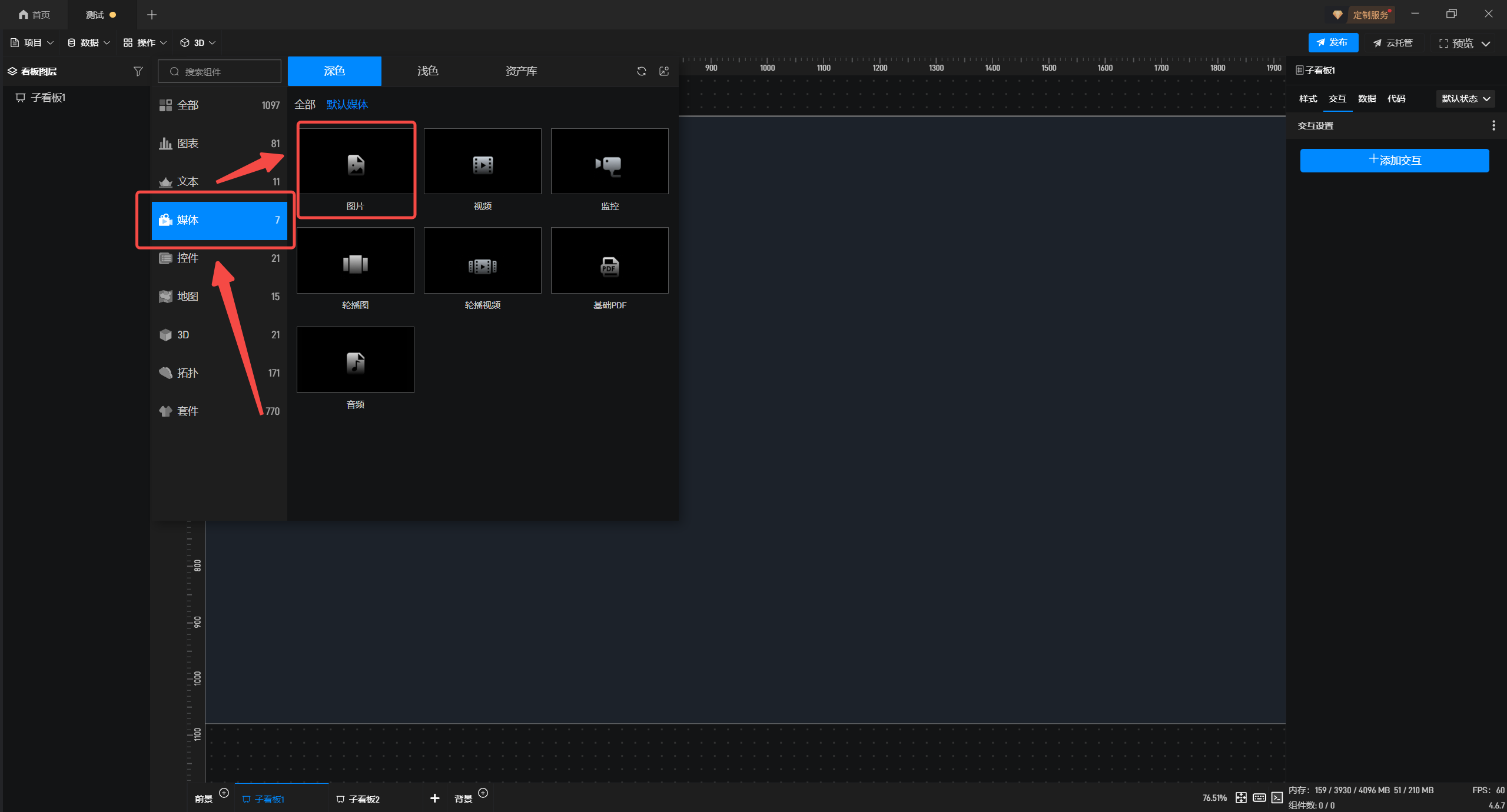Switch to the 浅色 light theme tab

point(427,71)
